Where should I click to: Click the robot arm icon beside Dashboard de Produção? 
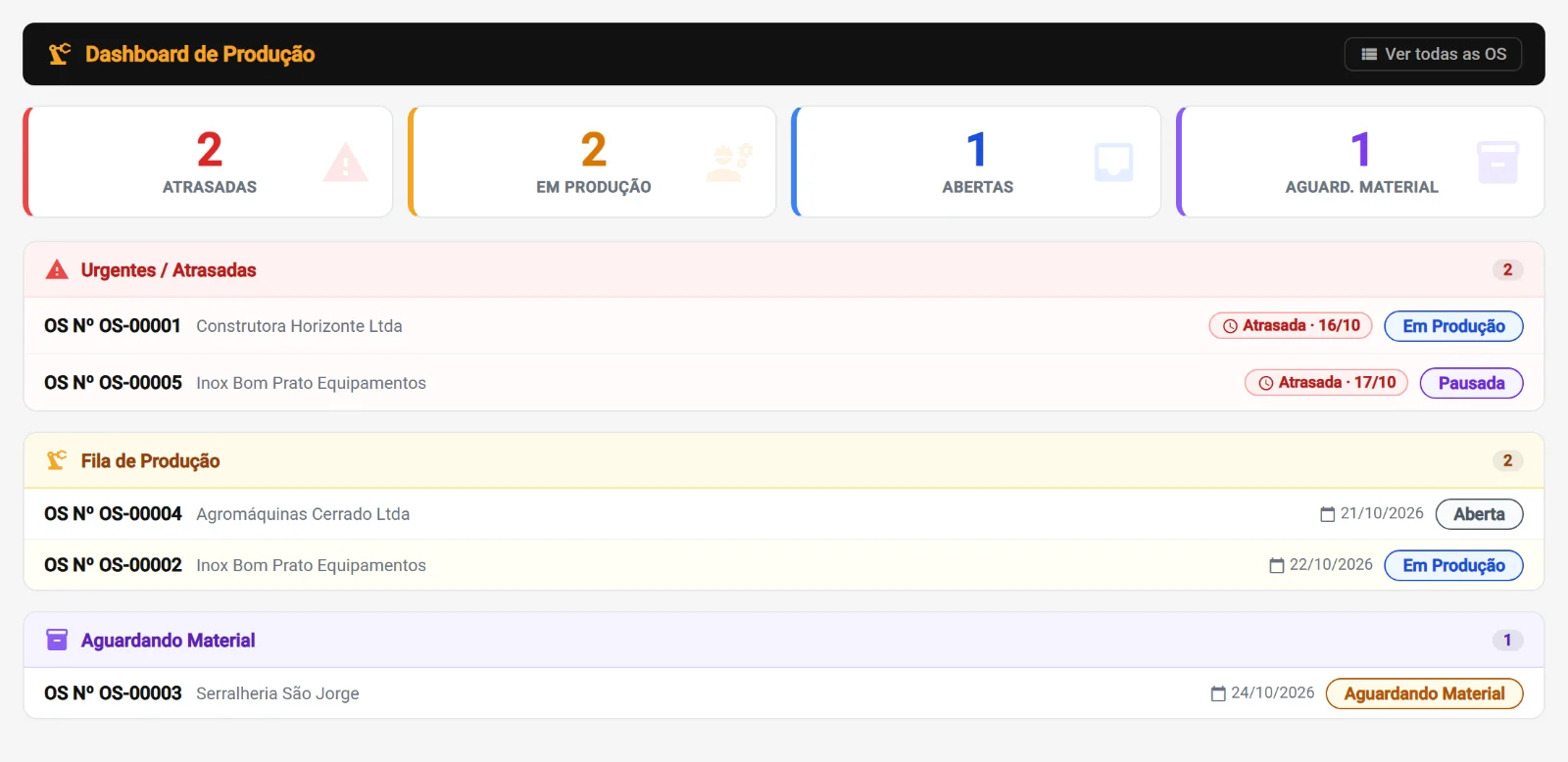pyautogui.click(x=60, y=54)
